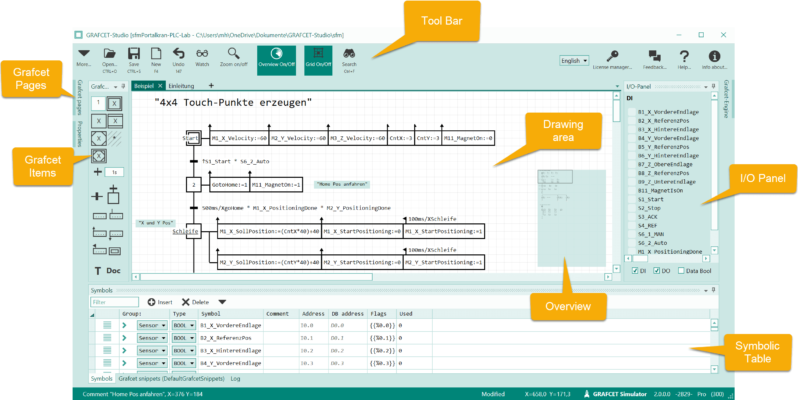Toggle the S6_2_Auto input box
This screenshot has width=798, height=400.
tap(632, 243)
